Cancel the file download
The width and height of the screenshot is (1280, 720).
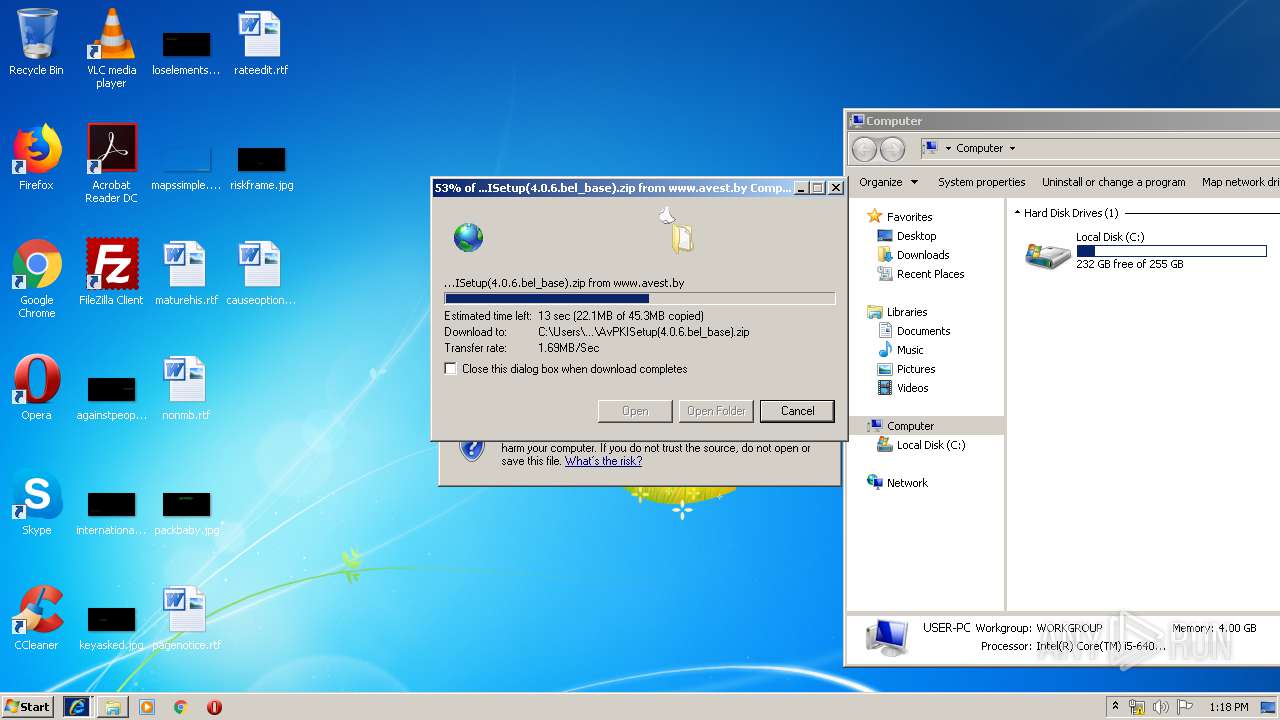[x=797, y=411]
